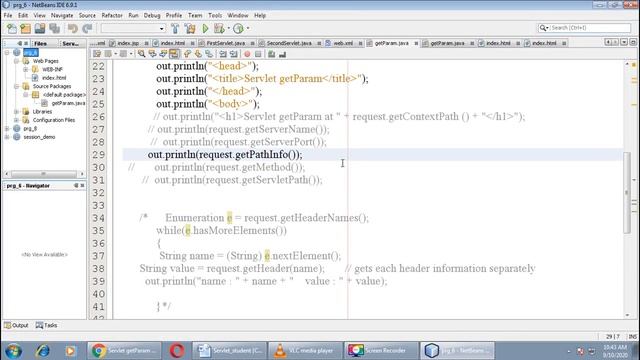Switch to the web.xml tab

pos(343,43)
